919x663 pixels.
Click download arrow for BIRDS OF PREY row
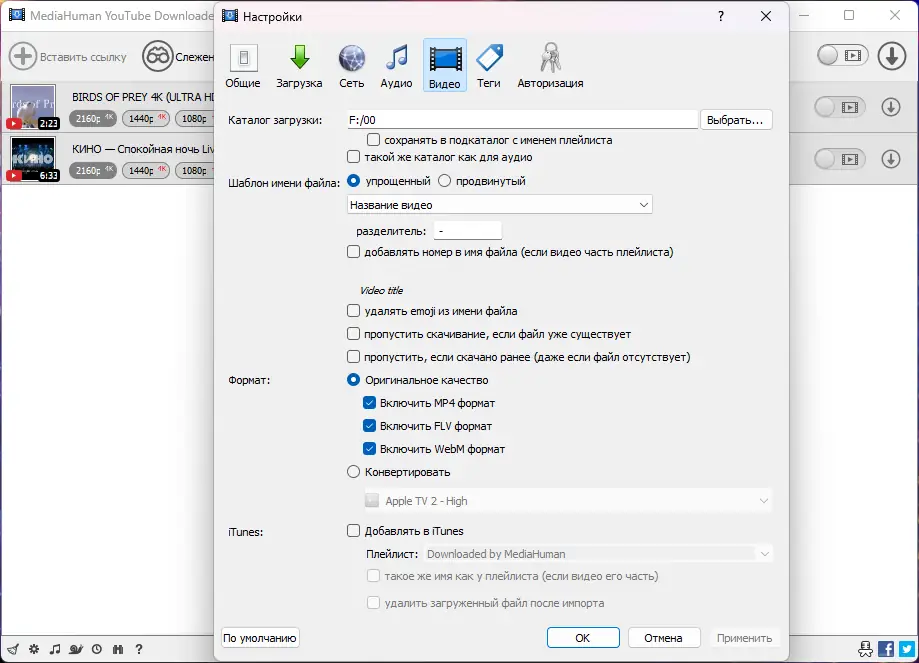pos(890,107)
